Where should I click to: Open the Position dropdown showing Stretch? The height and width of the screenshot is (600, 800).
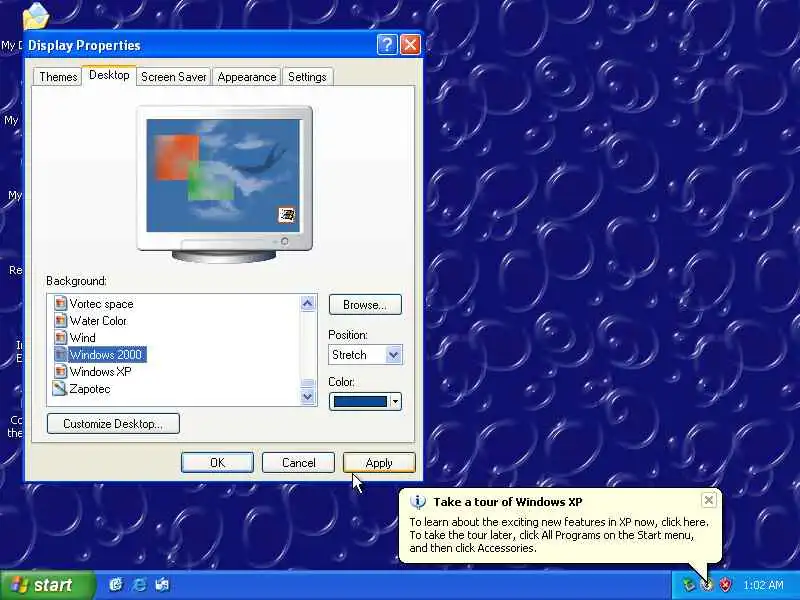point(365,355)
